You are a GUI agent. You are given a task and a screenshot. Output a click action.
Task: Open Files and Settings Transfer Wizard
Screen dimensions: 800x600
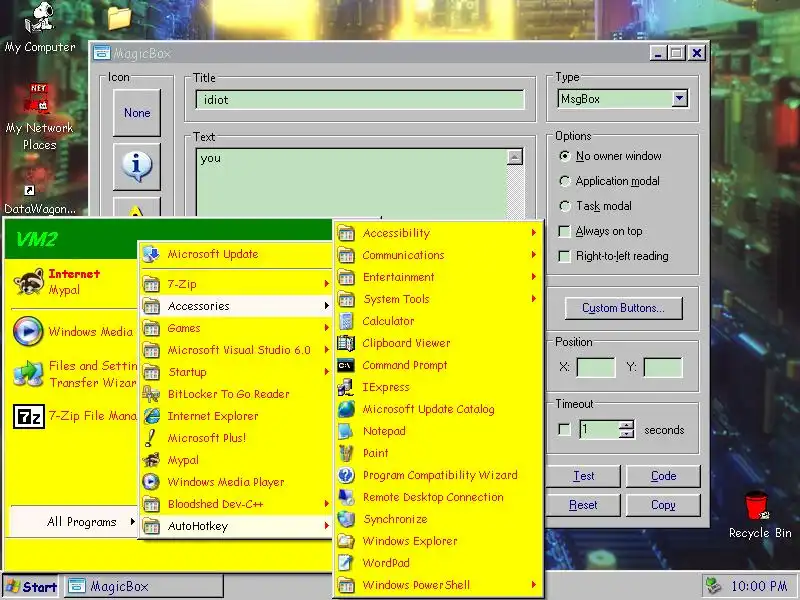[73, 373]
